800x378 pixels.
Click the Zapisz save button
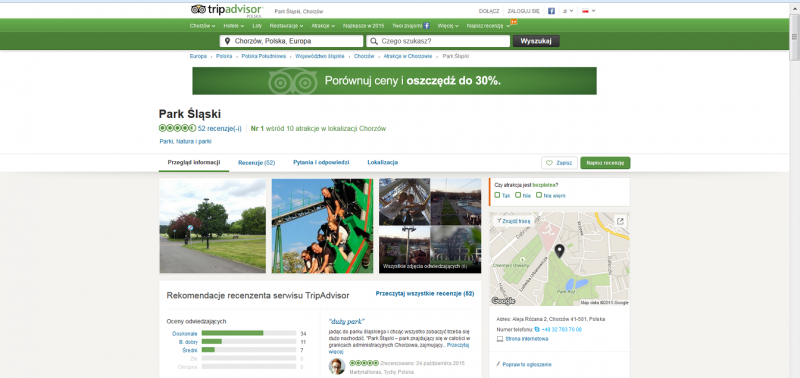click(x=559, y=163)
